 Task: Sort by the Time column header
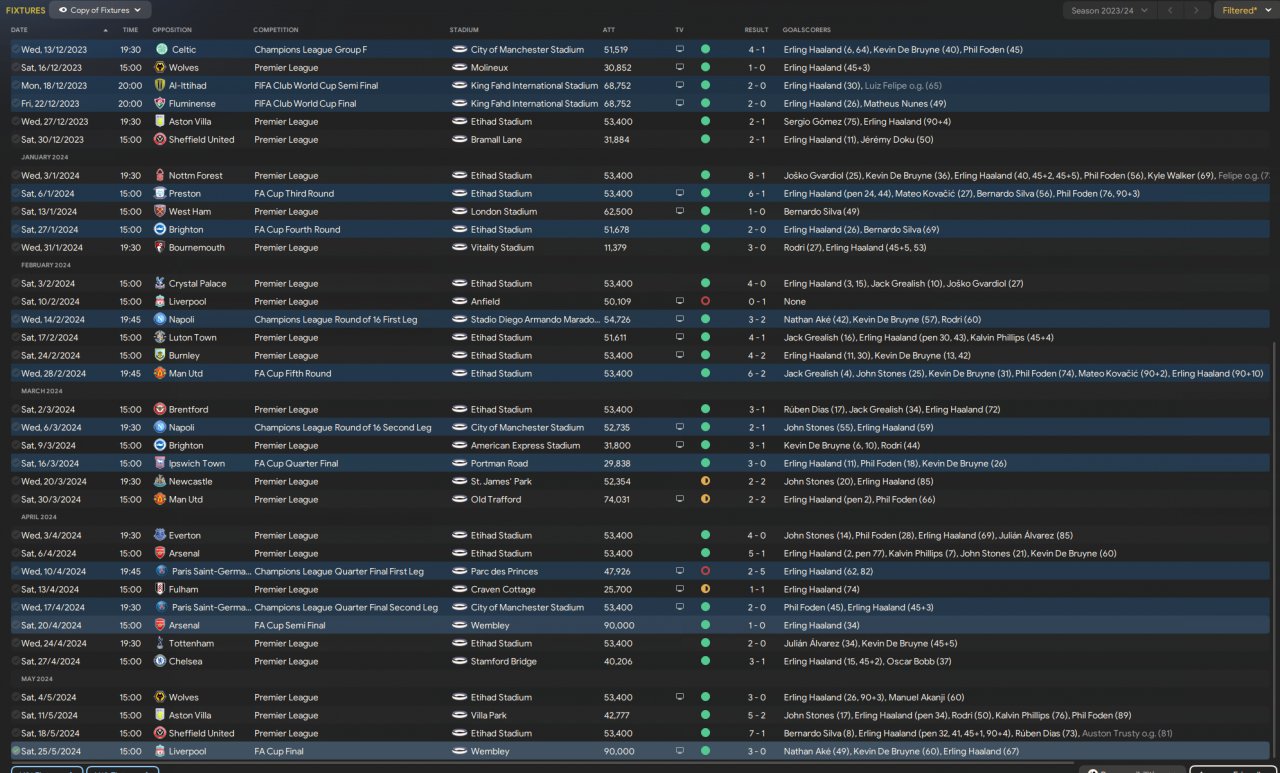(x=130, y=30)
